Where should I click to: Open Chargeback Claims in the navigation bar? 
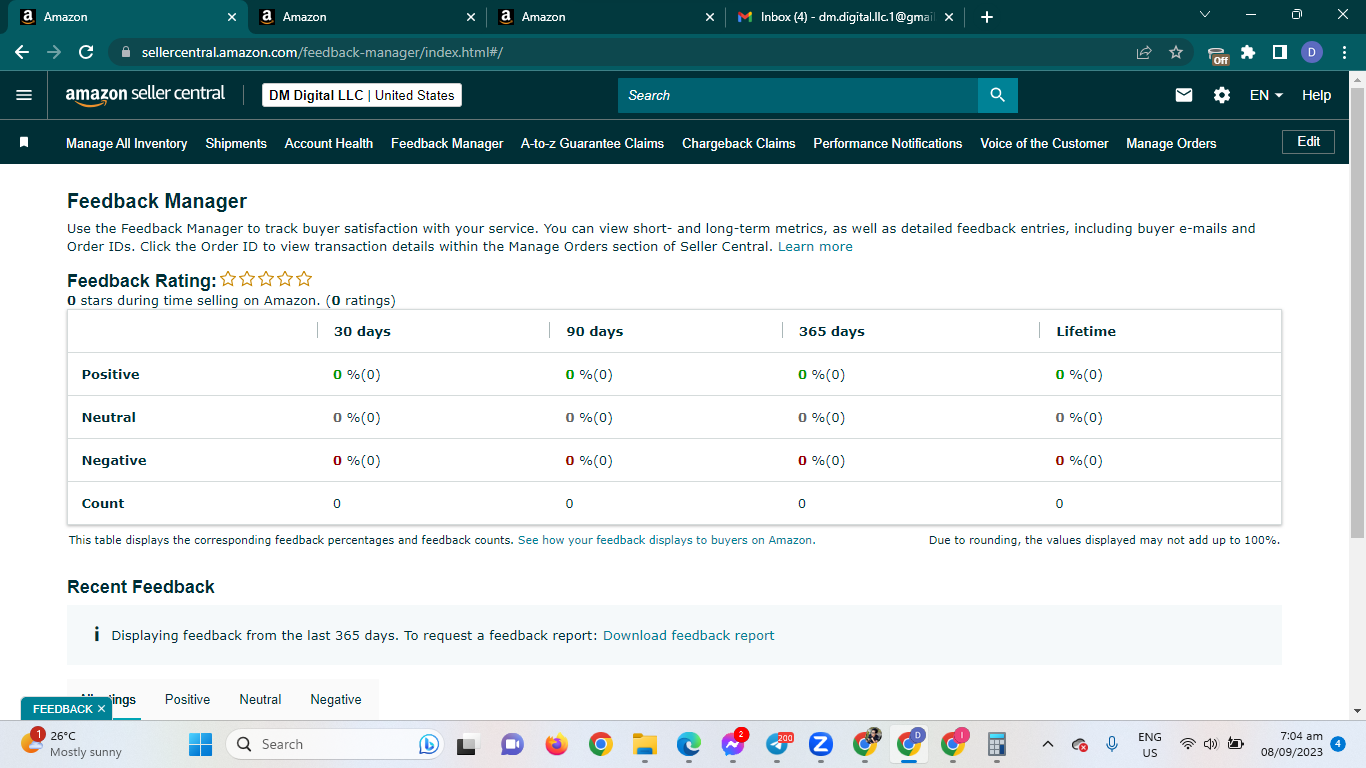point(739,143)
